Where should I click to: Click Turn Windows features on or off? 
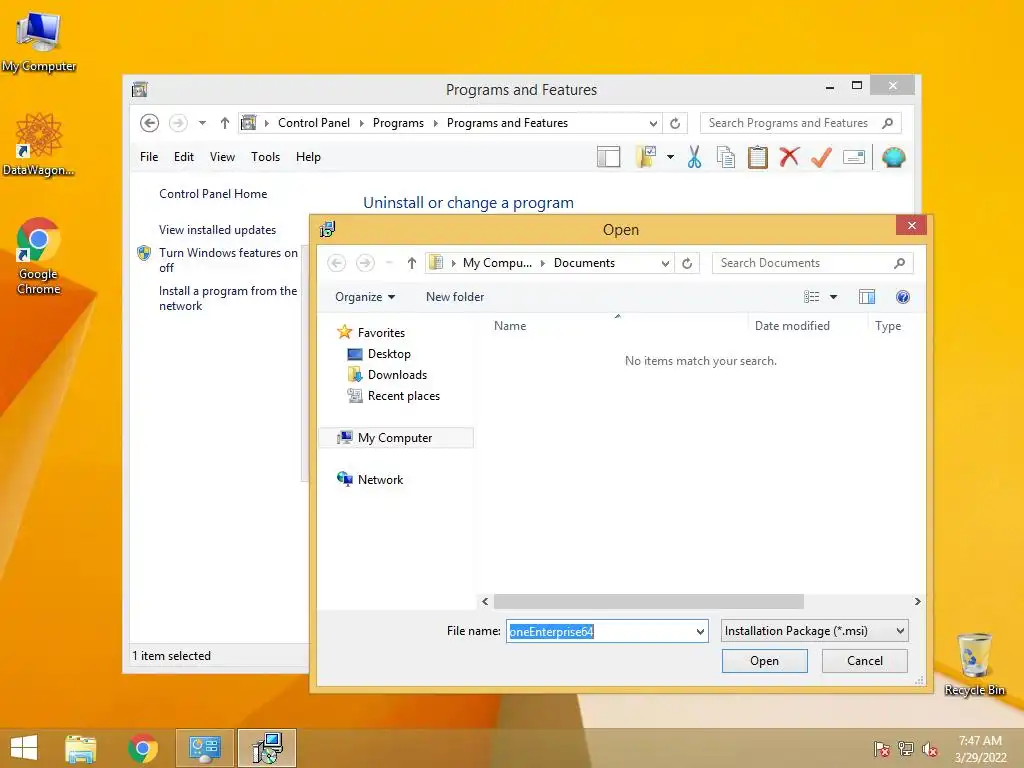(228, 260)
